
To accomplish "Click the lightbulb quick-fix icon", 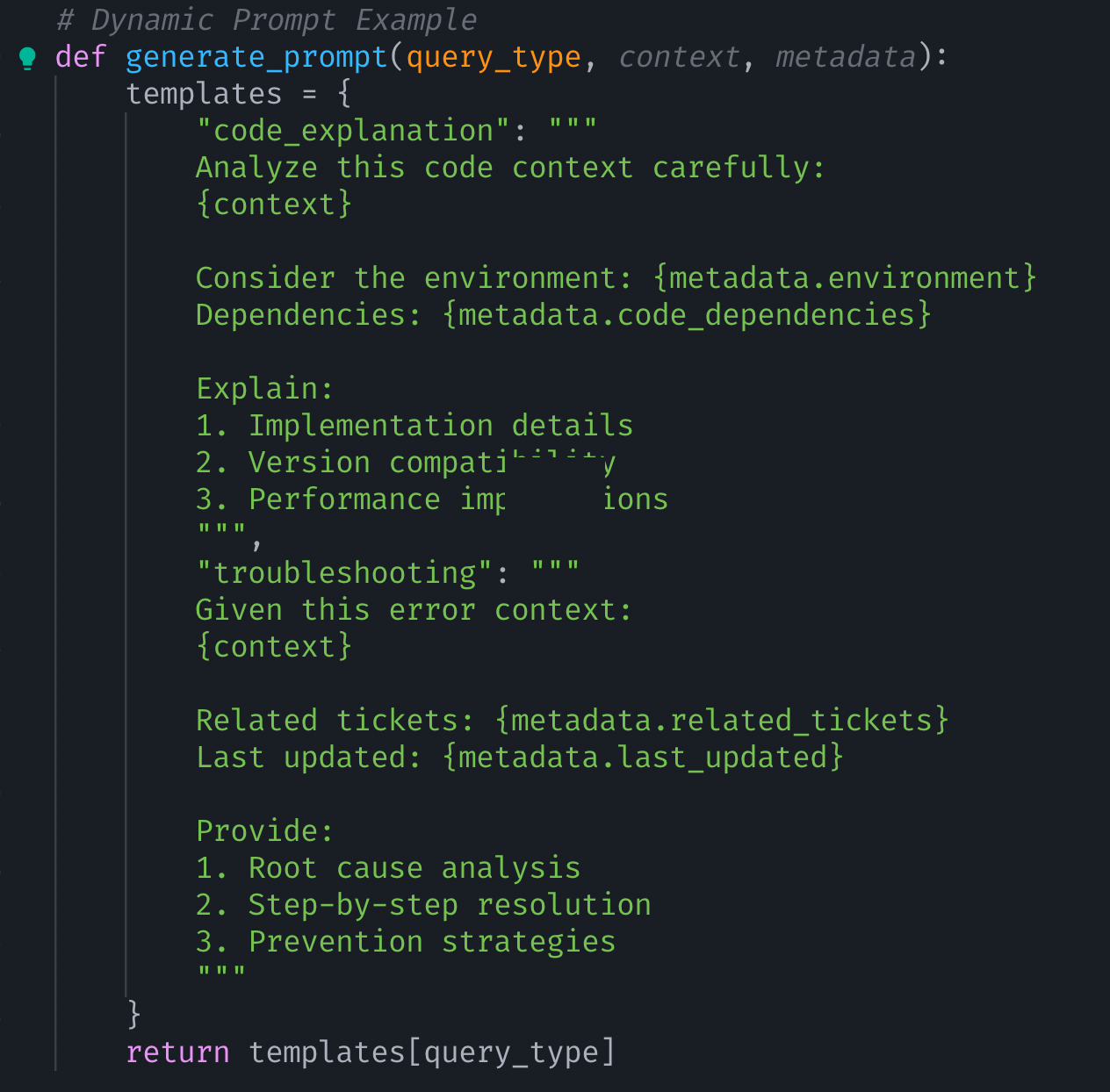I will coord(27,58).
